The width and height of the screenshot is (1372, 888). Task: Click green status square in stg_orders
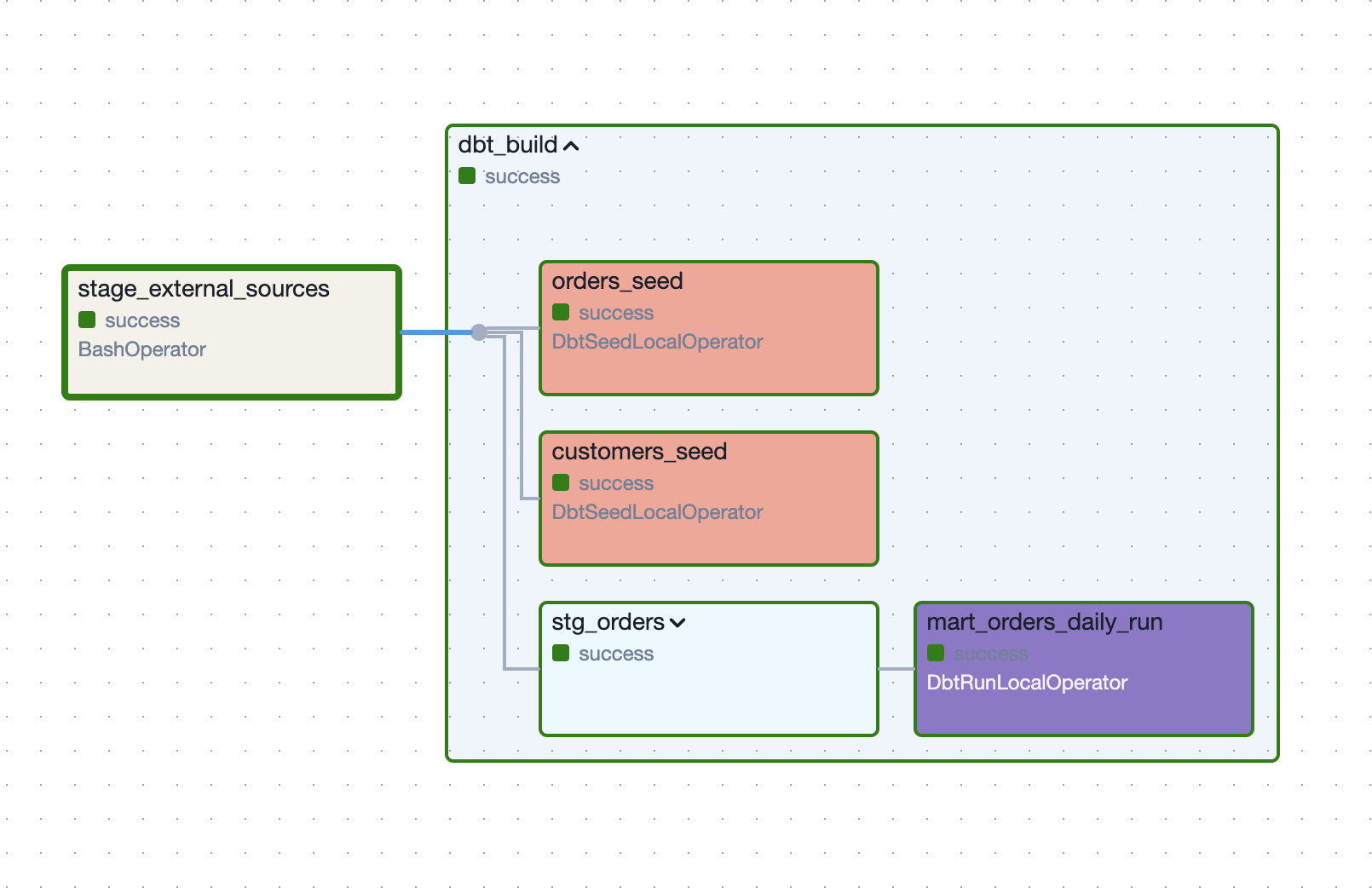pyautogui.click(x=561, y=653)
